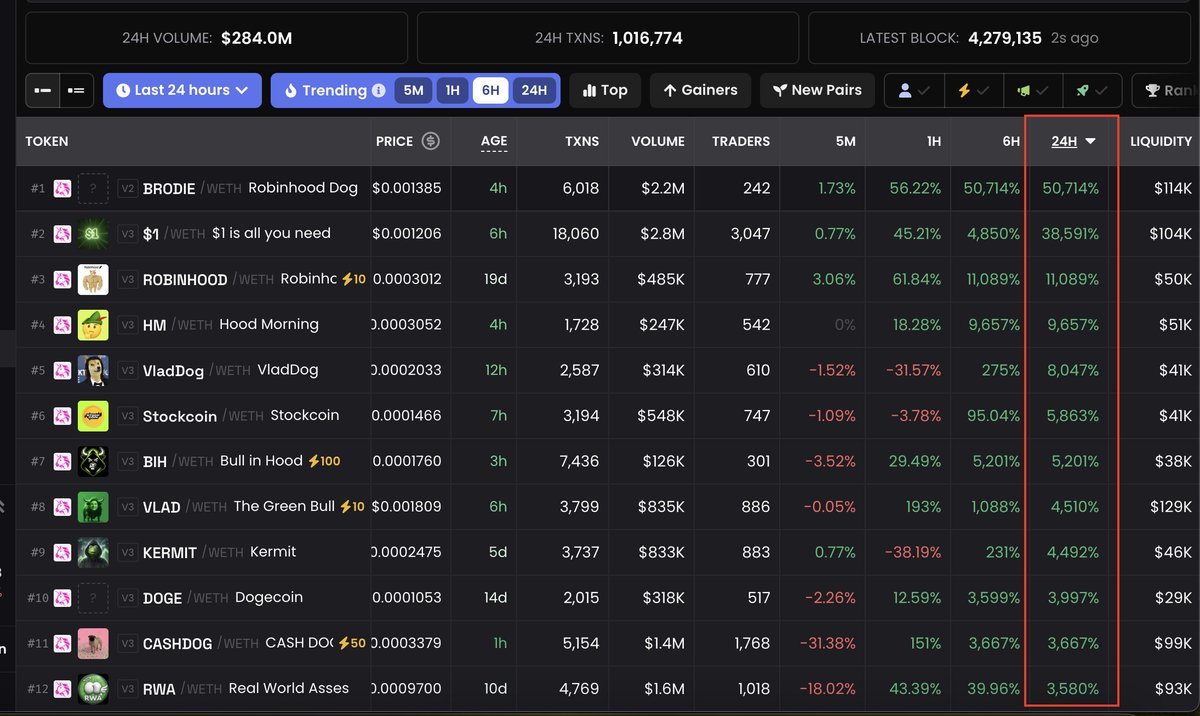Toggle the profile person filter

coord(914,90)
